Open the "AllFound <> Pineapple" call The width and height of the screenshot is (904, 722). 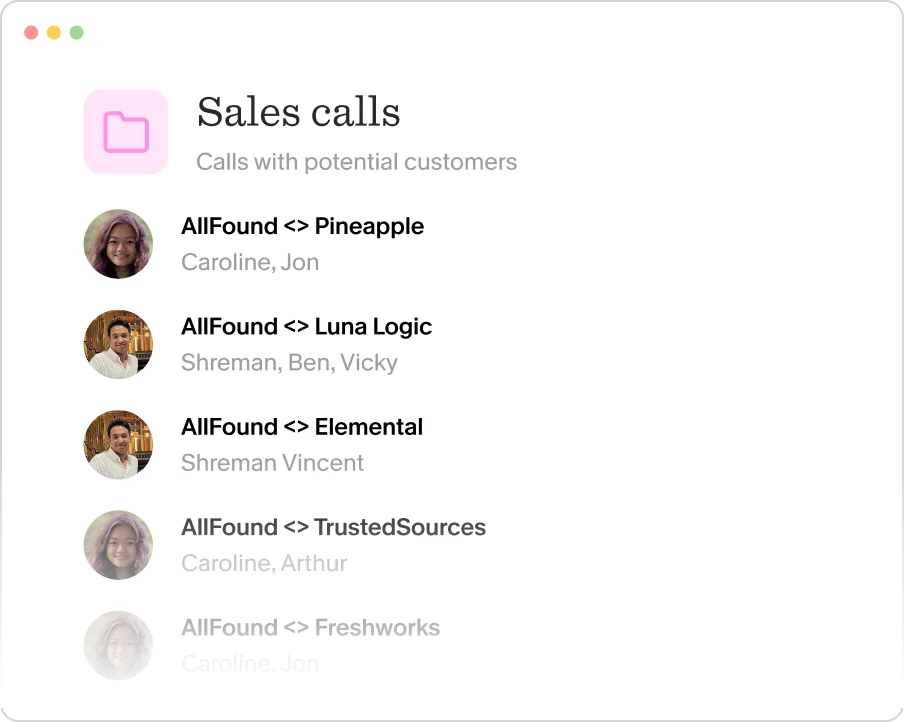(x=302, y=226)
